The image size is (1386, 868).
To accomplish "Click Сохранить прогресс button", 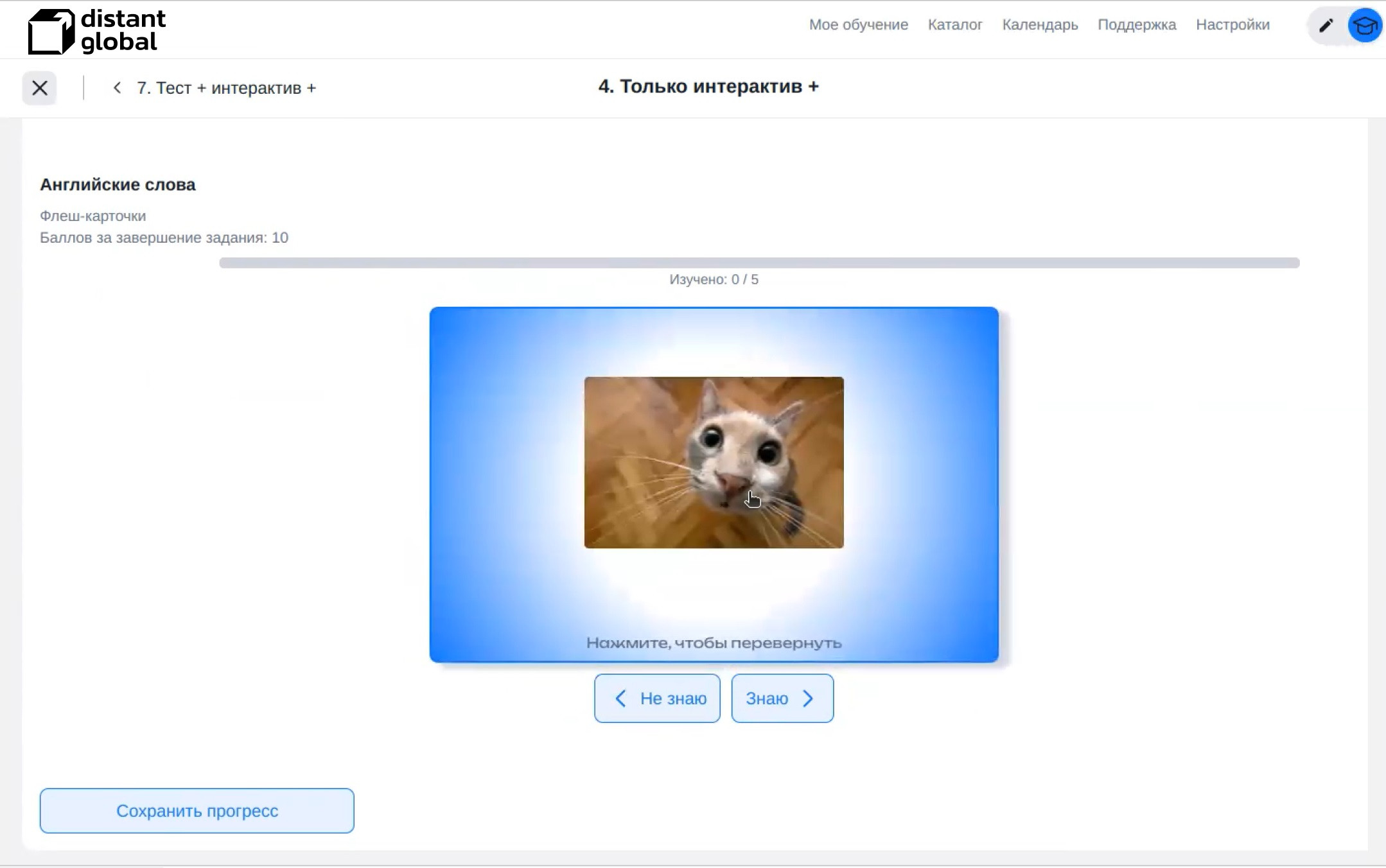I will coord(197,811).
